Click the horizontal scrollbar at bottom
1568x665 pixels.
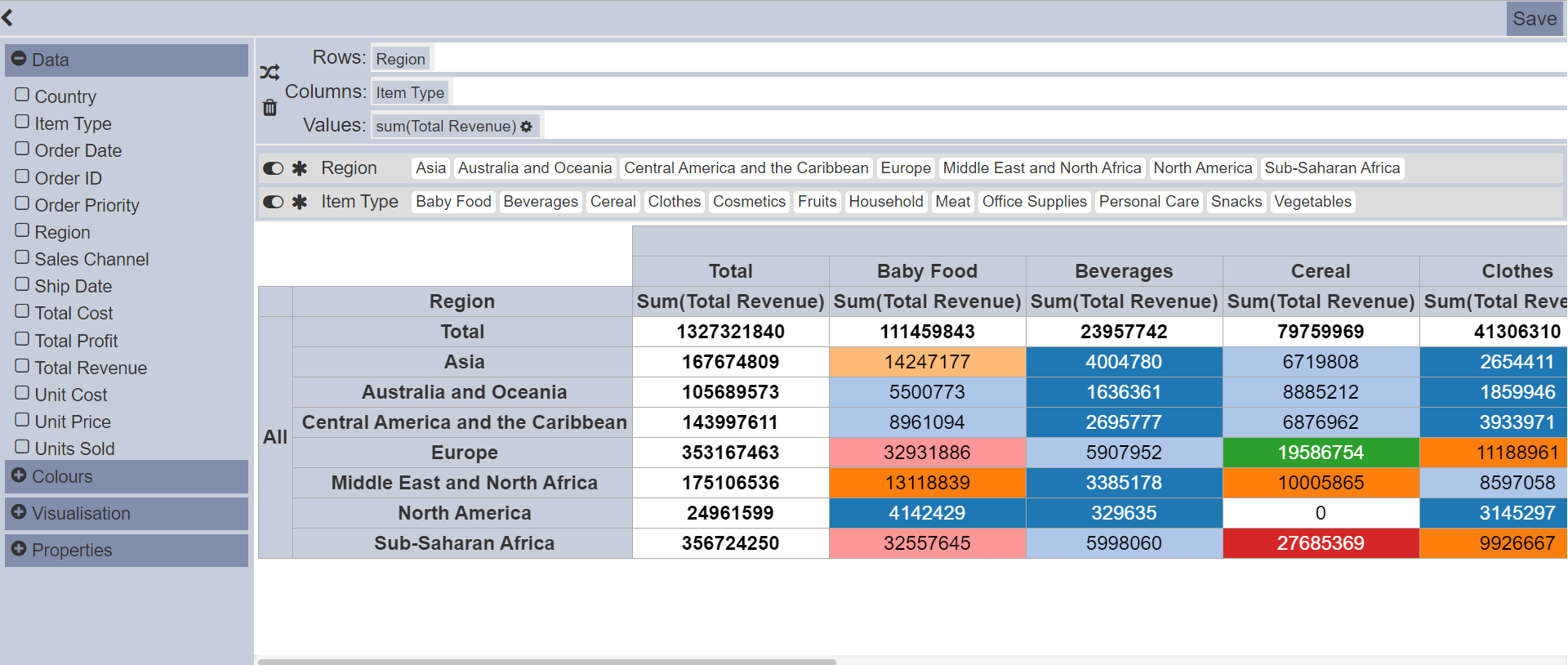pyautogui.click(x=547, y=661)
